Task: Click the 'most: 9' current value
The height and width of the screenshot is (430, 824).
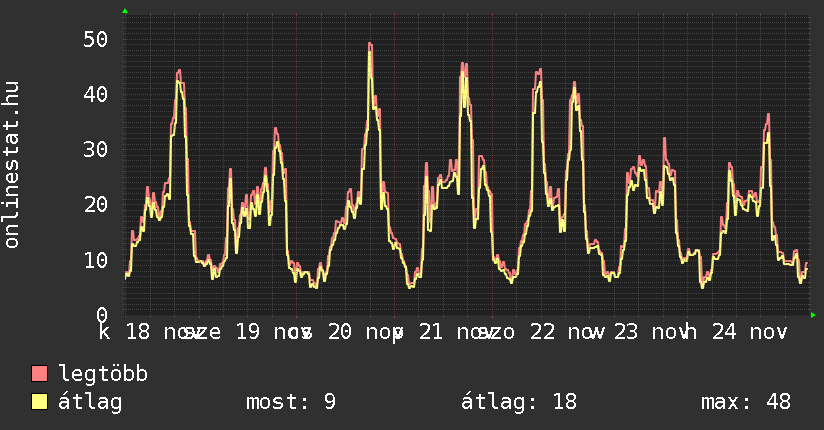Action: [290, 402]
